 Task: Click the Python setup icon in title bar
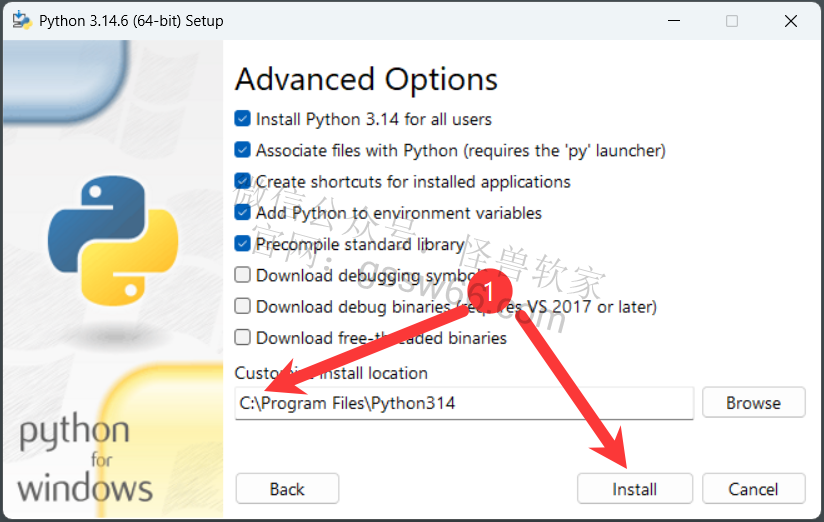click(22, 21)
